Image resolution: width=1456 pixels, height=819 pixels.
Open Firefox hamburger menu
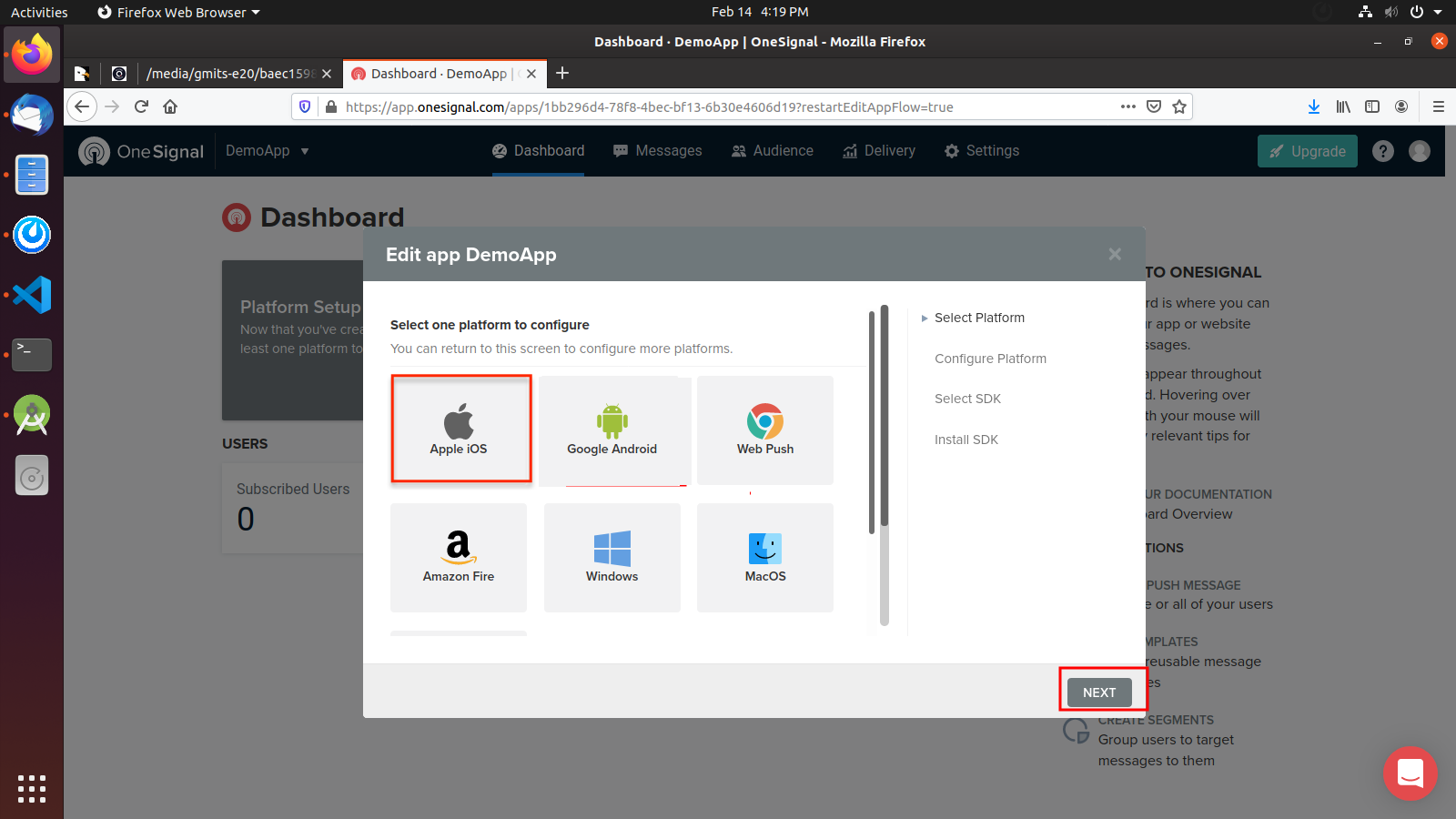click(x=1439, y=106)
